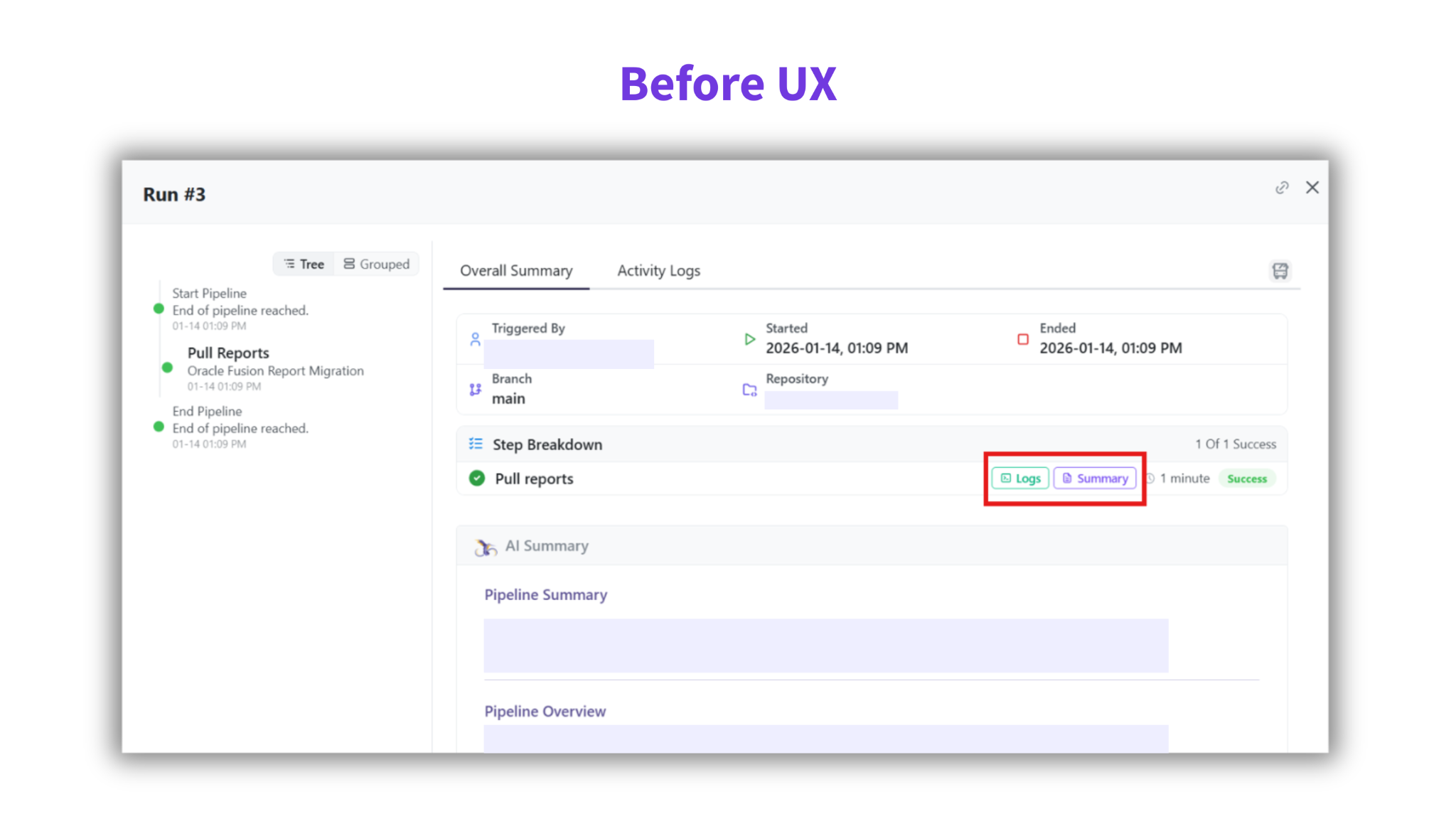1456x819 pixels.
Task: Click the Started play triangle icon
Action: (x=749, y=339)
